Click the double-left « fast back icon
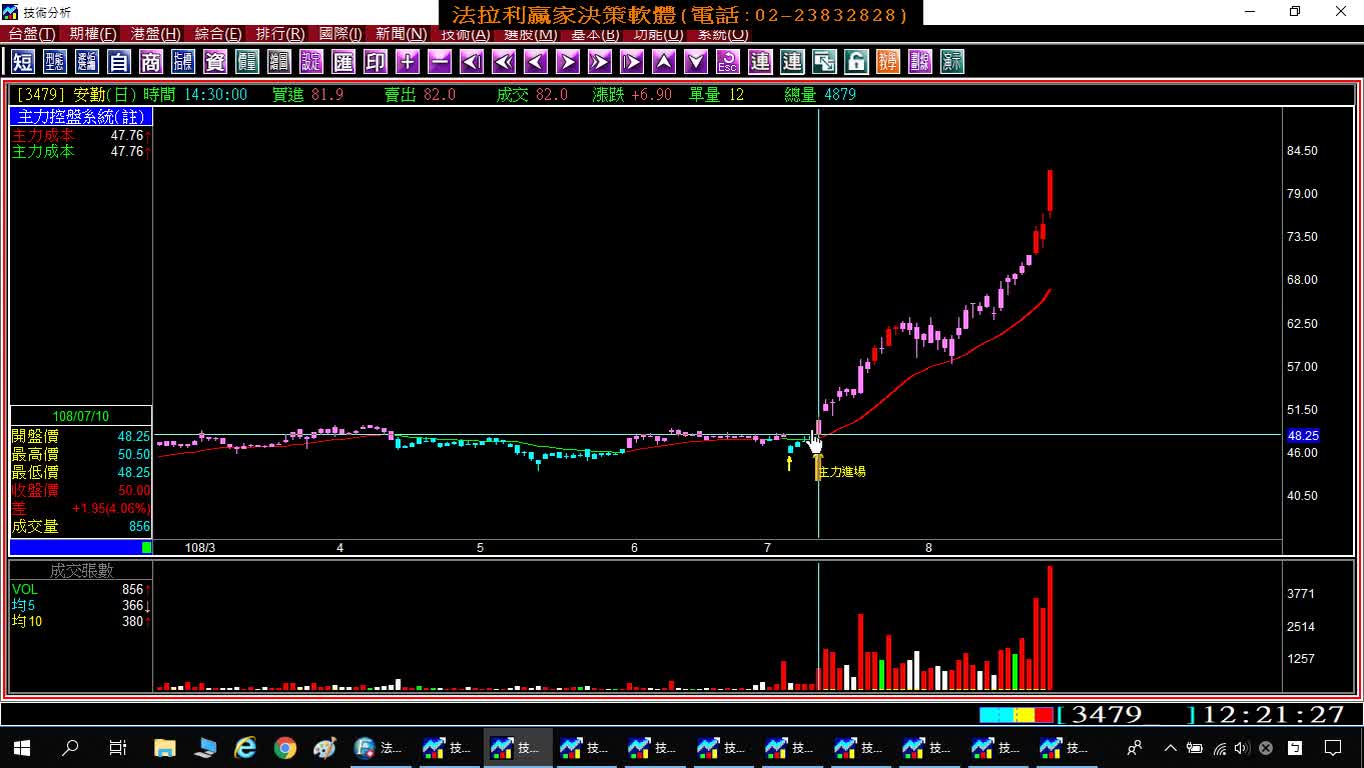 click(503, 62)
